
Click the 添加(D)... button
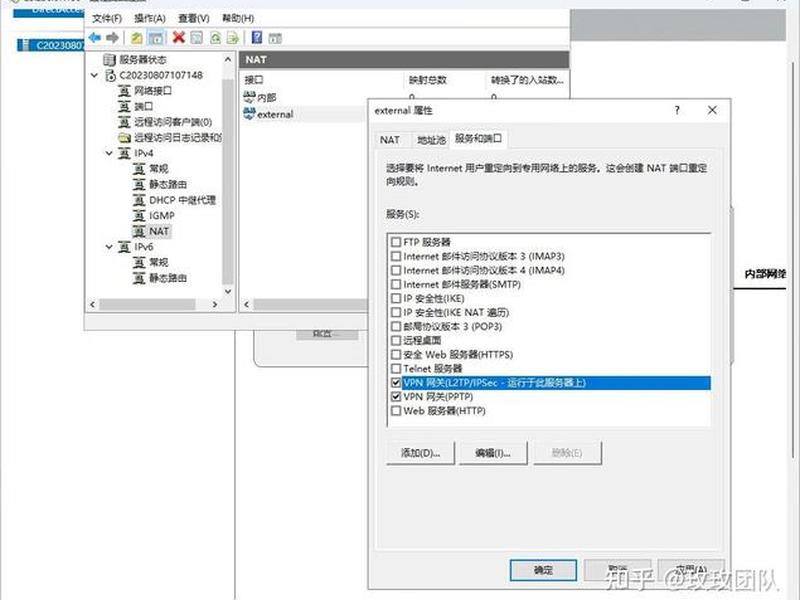(420, 453)
